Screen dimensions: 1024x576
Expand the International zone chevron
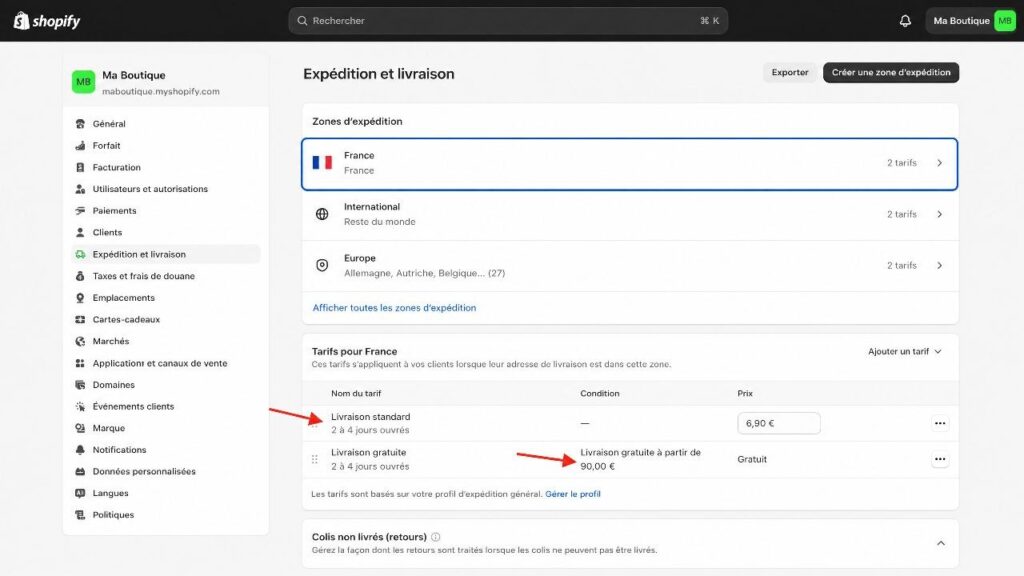coord(940,214)
